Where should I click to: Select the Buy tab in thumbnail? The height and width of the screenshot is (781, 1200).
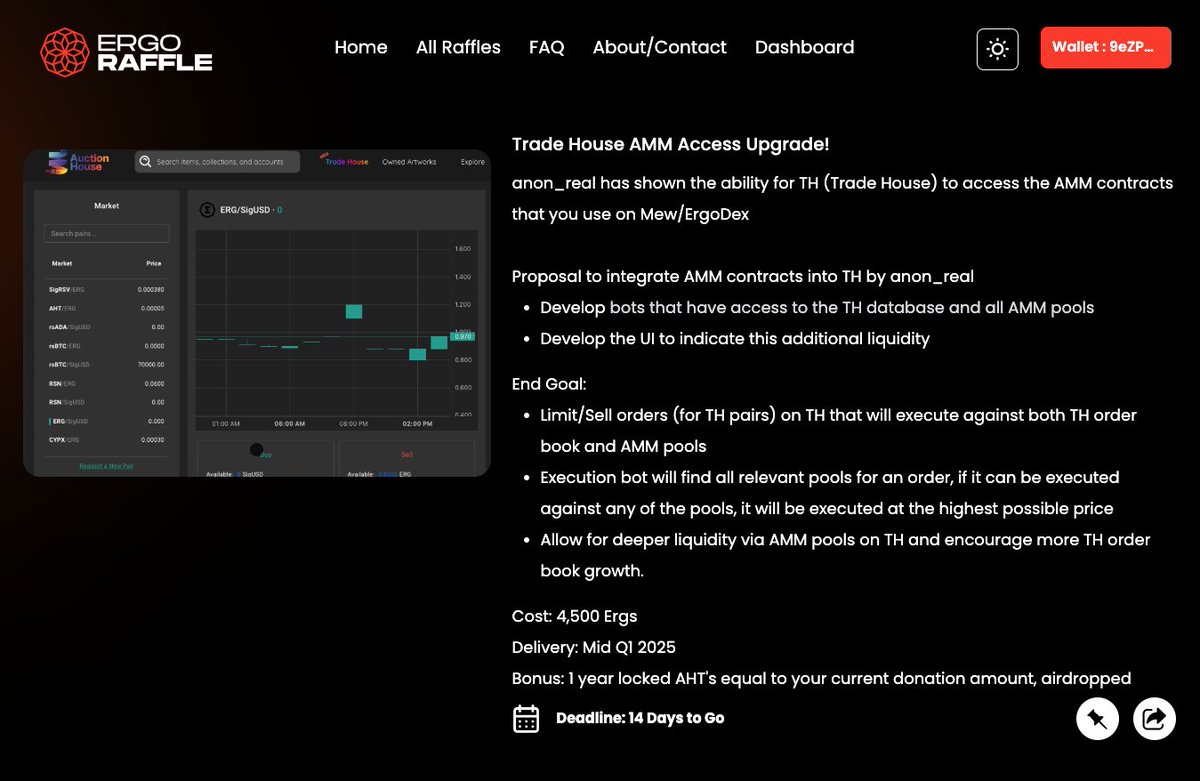(x=266, y=453)
